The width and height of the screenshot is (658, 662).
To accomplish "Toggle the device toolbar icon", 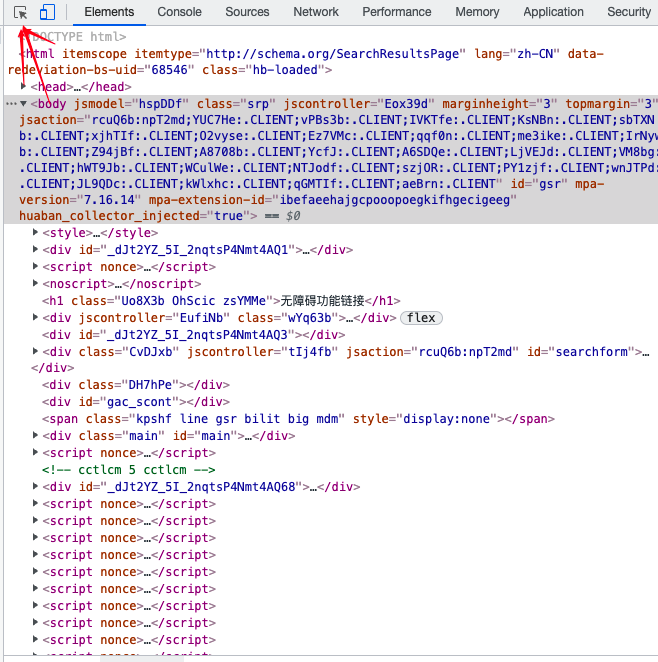I will point(47,12).
